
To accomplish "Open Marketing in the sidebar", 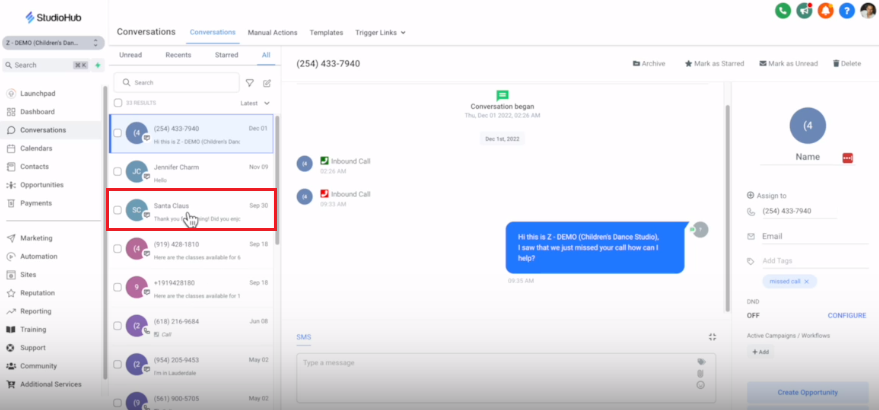I will pos(36,238).
